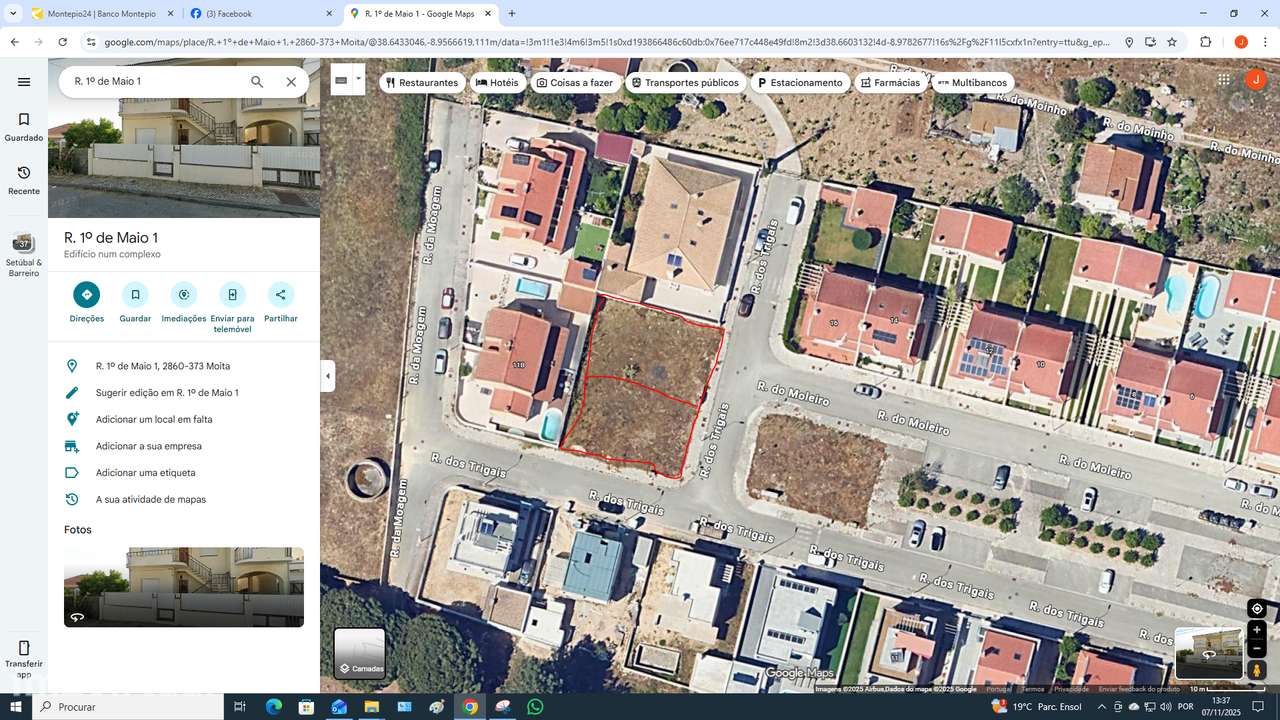Bookmark this page with the star icon
The image size is (1280, 720).
[1172, 42]
